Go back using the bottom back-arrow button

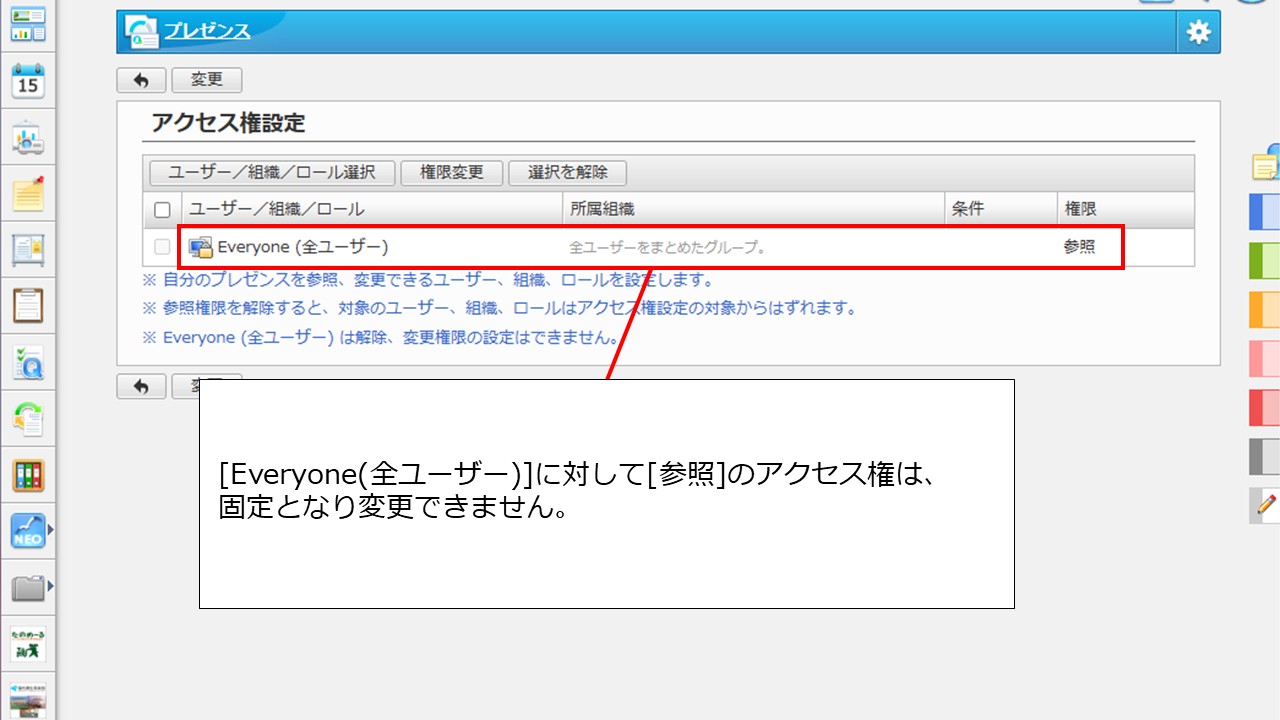[x=141, y=386]
